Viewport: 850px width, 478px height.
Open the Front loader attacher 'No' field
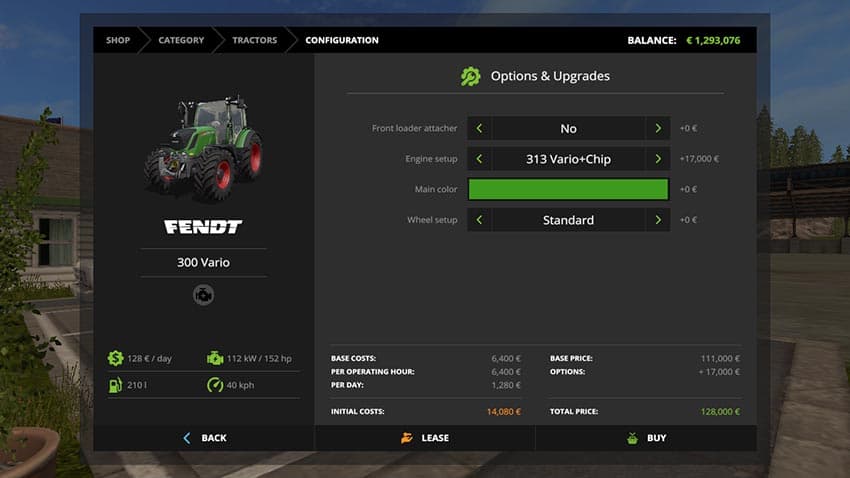[x=568, y=128]
